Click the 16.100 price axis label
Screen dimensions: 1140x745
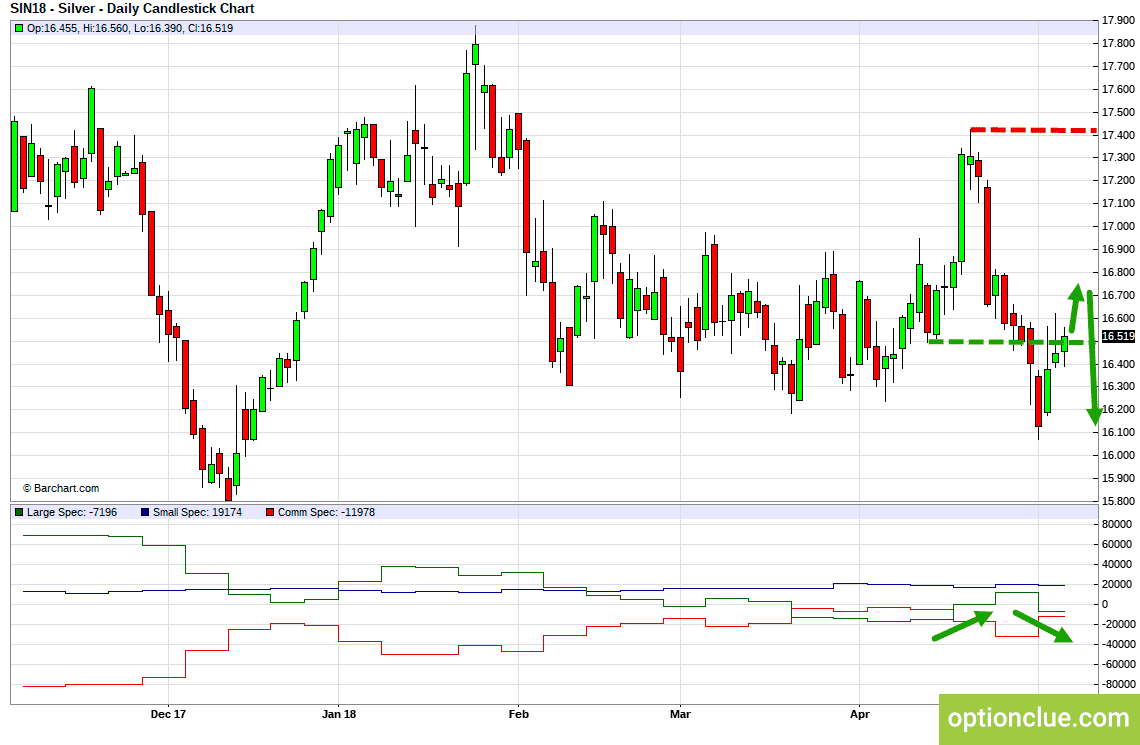[x=1118, y=432]
